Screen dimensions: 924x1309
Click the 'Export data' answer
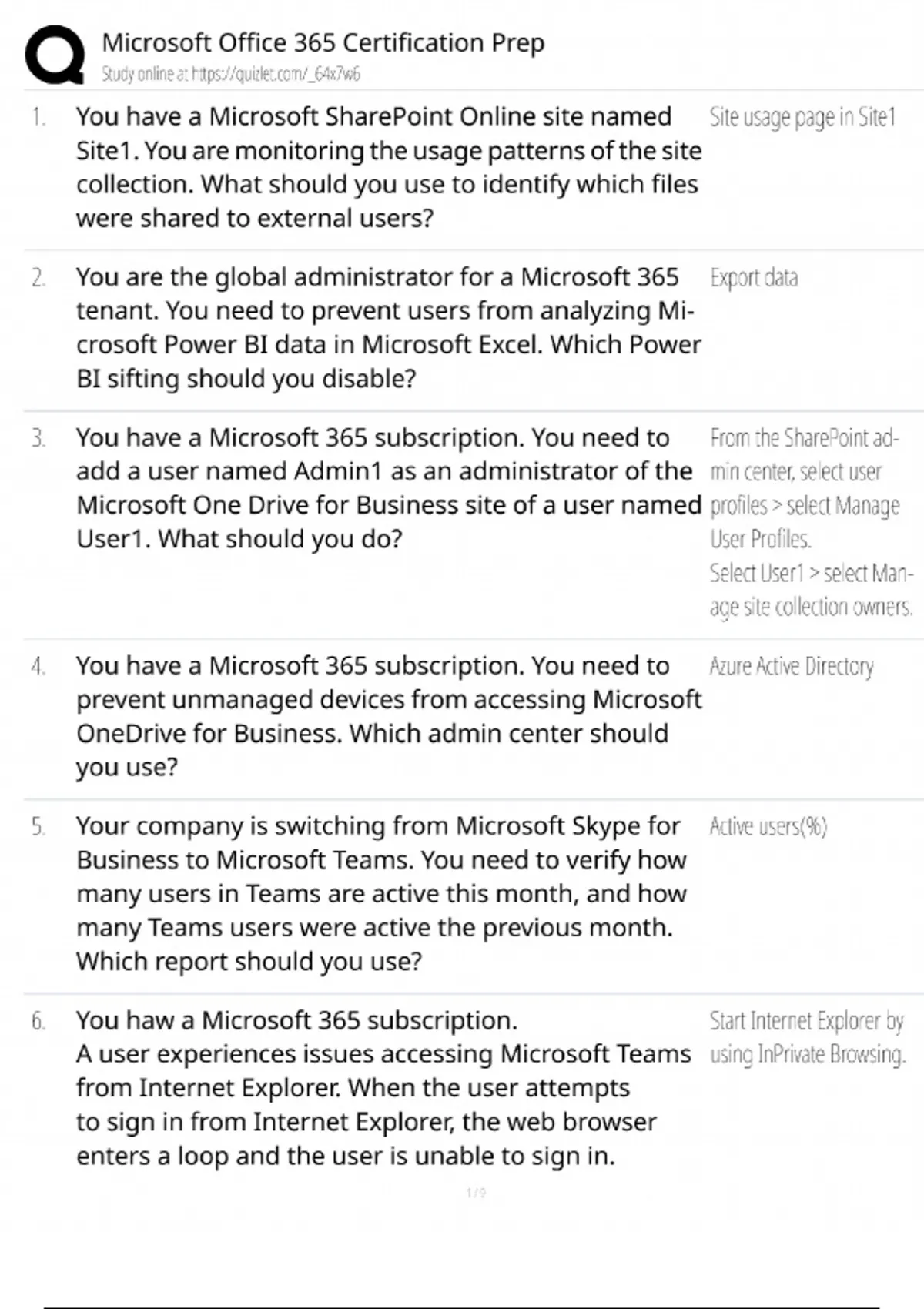pos(754,278)
